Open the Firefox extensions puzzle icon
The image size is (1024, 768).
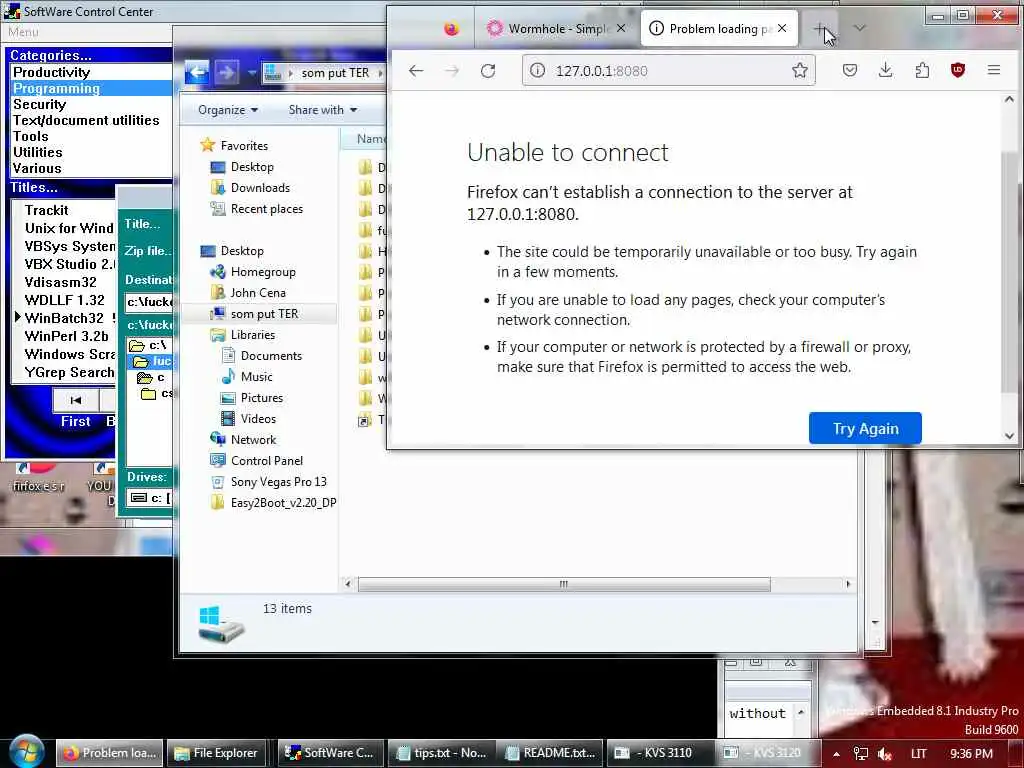(x=922, y=70)
